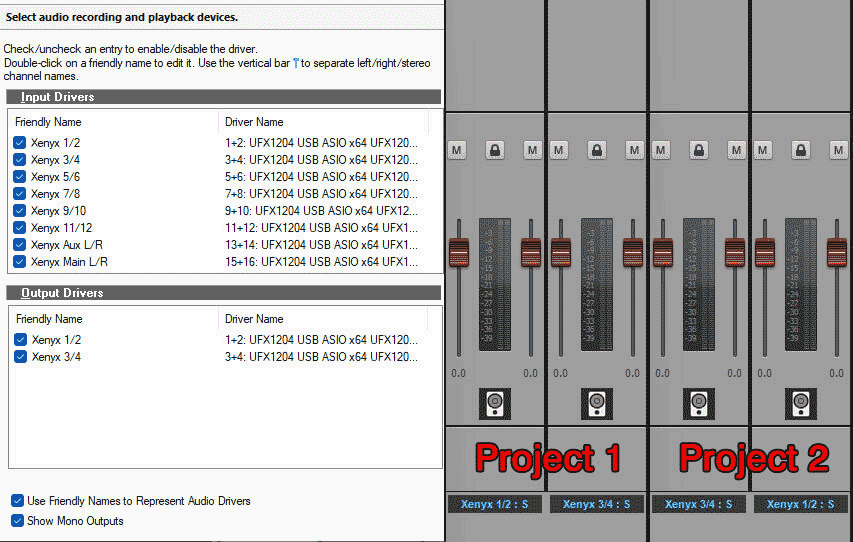The height and width of the screenshot is (542, 853).
Task: Click the lock icon on Project 1's Xenyx 1/2 strip
Action: pyautogui.click(x=495, y=150)
